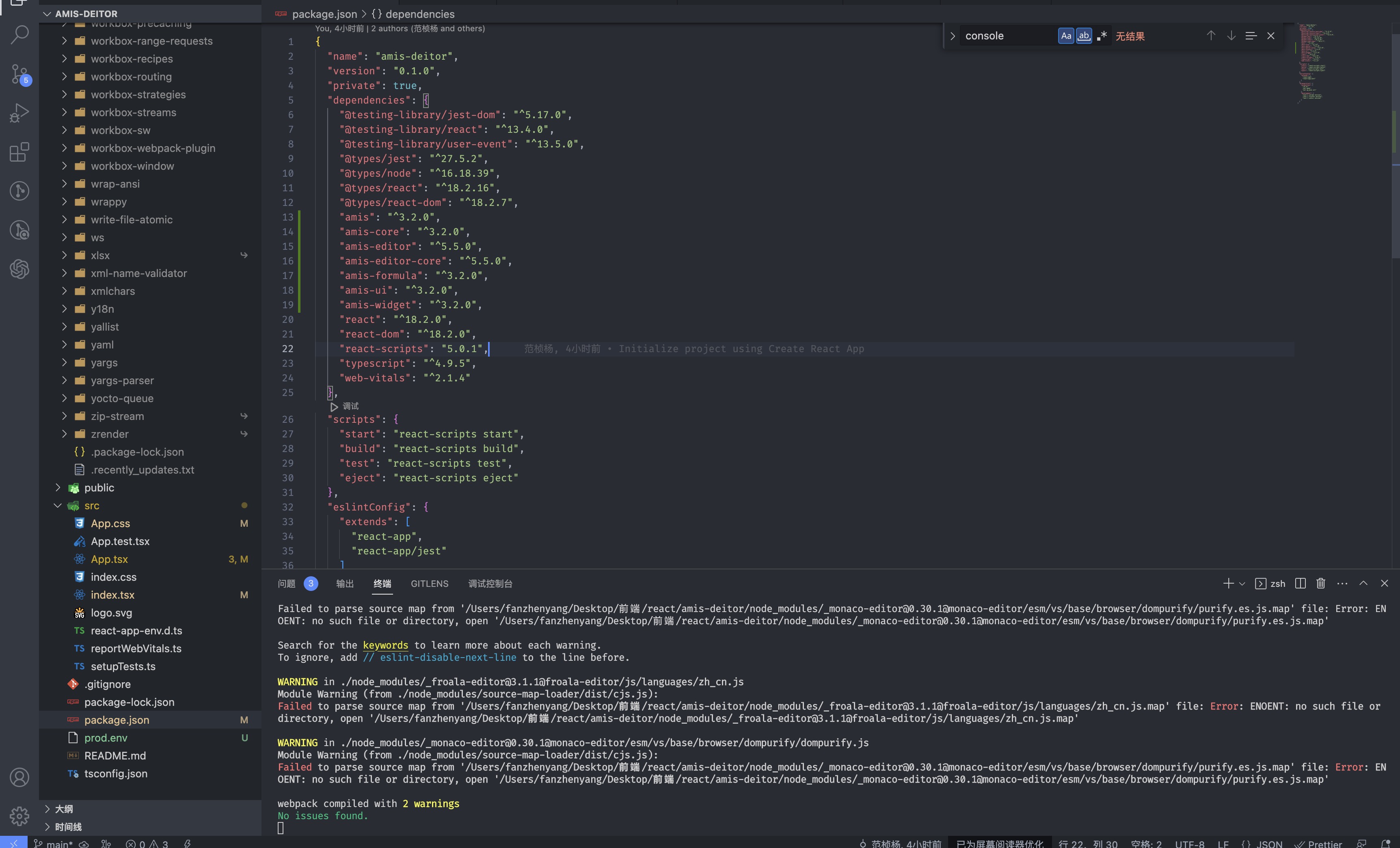
Task: Switch to the GITLENS panel tab
Action: pos(430,584)
